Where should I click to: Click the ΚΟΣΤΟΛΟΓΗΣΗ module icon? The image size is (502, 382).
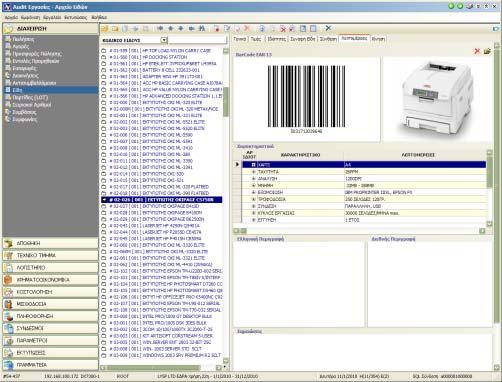point(8,292)
